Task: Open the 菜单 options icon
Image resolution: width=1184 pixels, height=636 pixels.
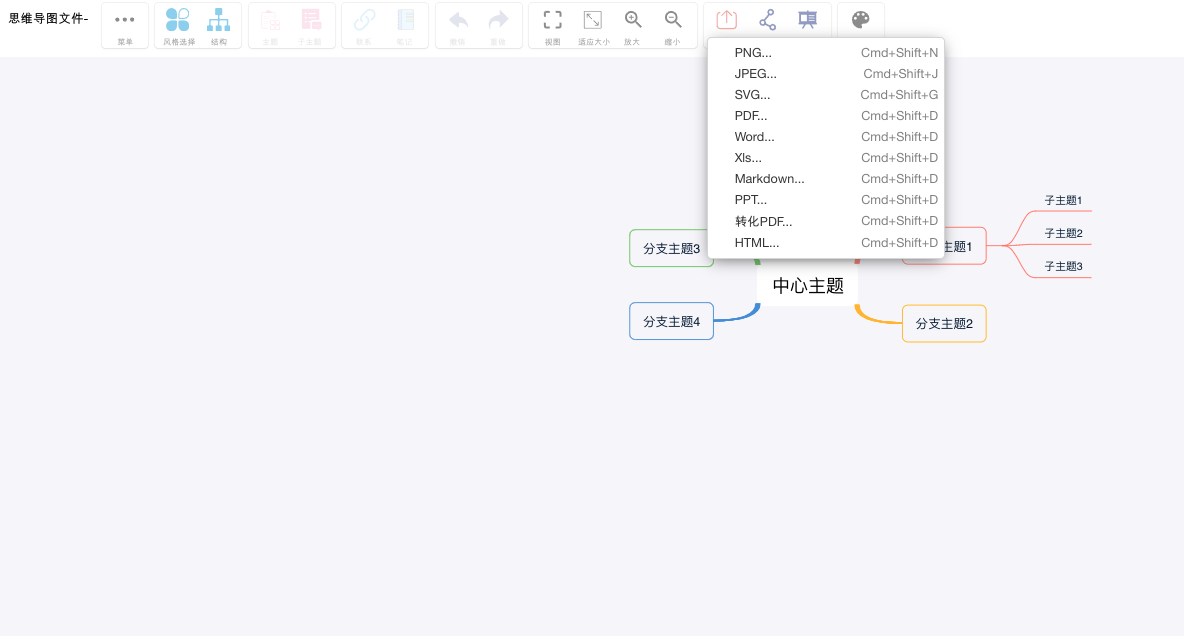Action: pos(124,18)
